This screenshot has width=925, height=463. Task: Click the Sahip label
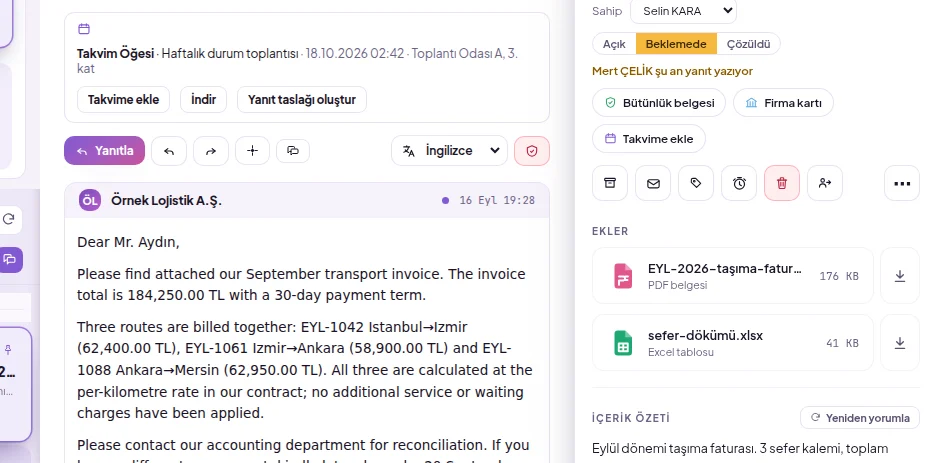607,11
